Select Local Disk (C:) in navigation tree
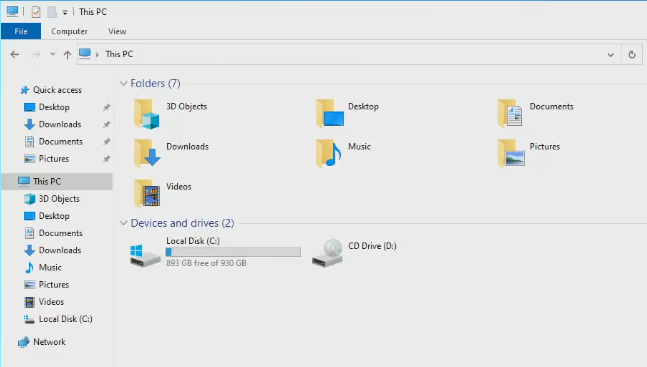The image size is (647, 367). click(65, 319)
